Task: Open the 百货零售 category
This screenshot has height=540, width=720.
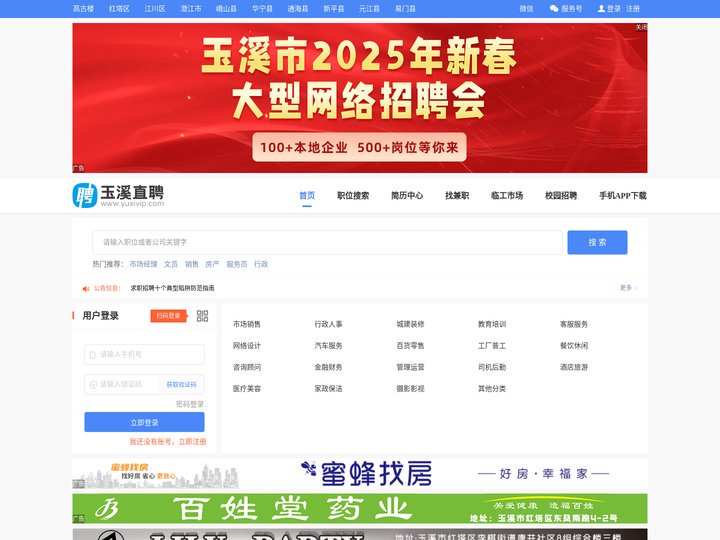Action: (410, 346)
